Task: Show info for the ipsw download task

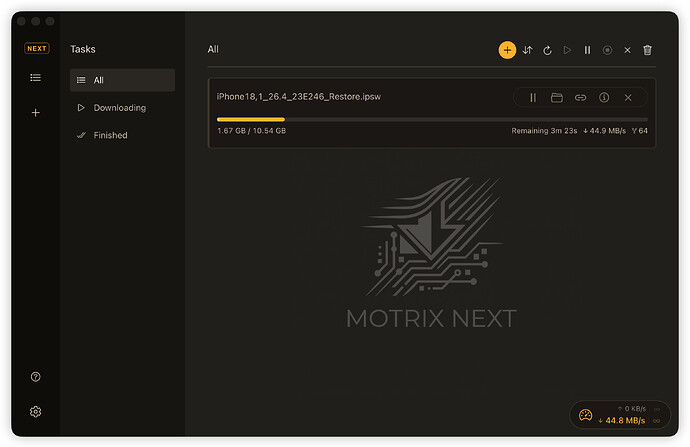Action: (x=604, y=98)
